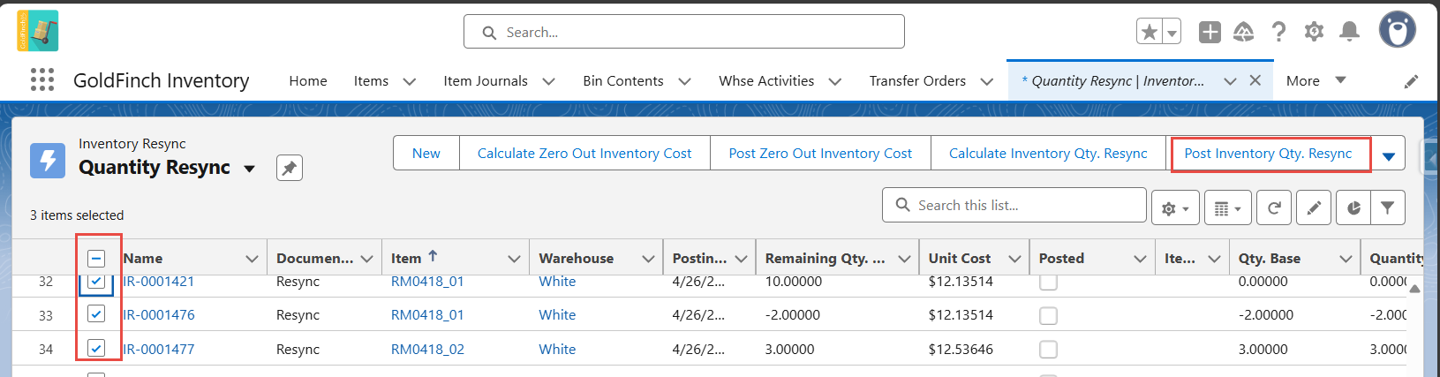Open the More navigation menu
1440x377 pixels.
click(x=1316, y=81)
